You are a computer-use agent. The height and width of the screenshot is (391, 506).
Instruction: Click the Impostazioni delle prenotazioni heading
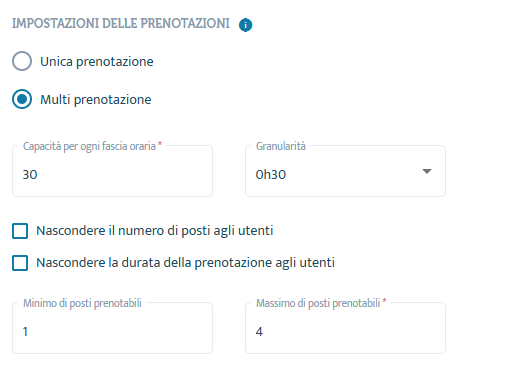(121, 24)
